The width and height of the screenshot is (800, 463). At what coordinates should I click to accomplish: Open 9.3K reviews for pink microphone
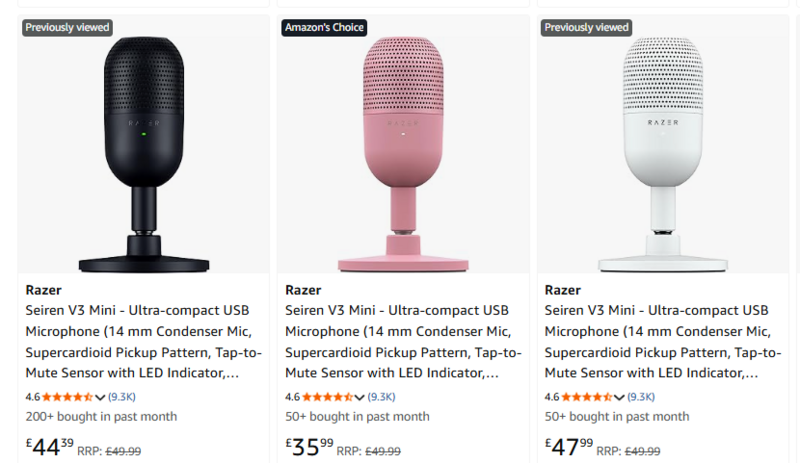click(x=382, y=397)
